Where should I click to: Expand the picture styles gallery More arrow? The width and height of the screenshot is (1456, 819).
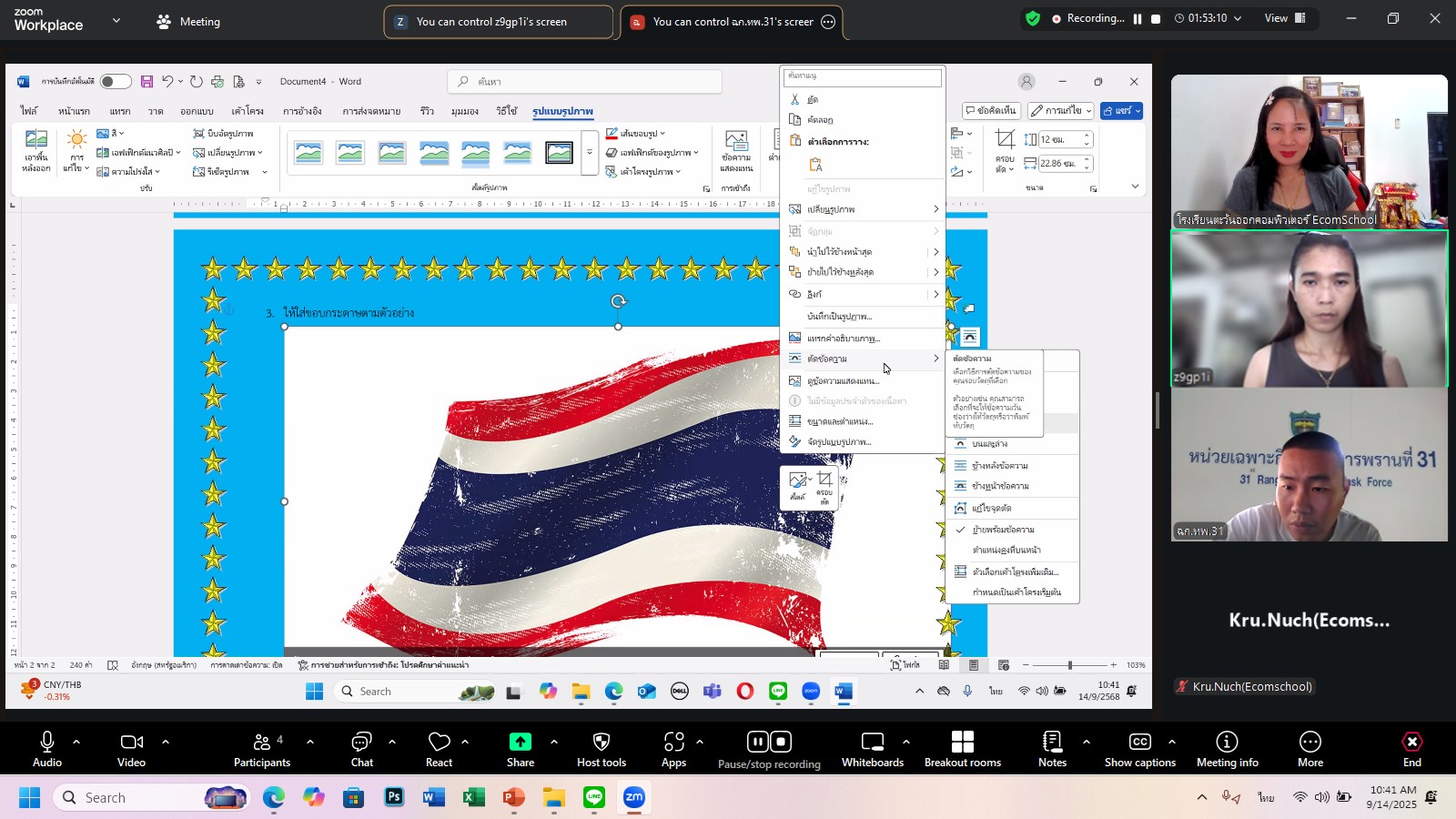click(x=590, y=153)
